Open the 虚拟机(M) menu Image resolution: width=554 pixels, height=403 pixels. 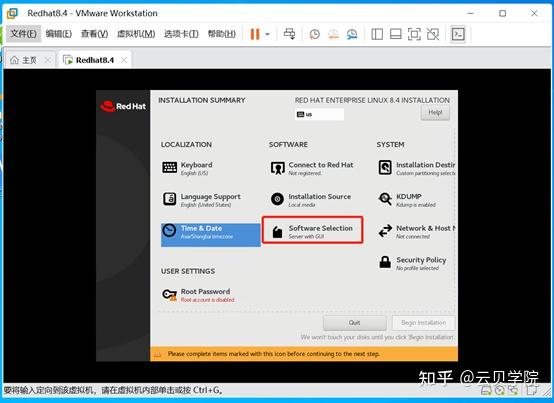(136, 34)
